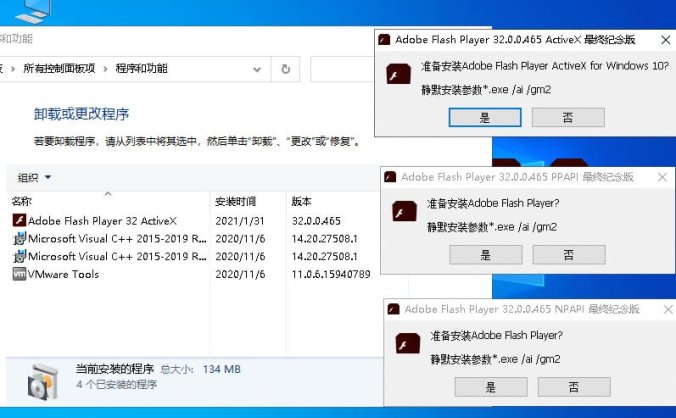Viewport: 676px width, 418px height.
Task: Choose No in the NPAPI install dialog
Action: pyautogui.click(x=574, y=387)
